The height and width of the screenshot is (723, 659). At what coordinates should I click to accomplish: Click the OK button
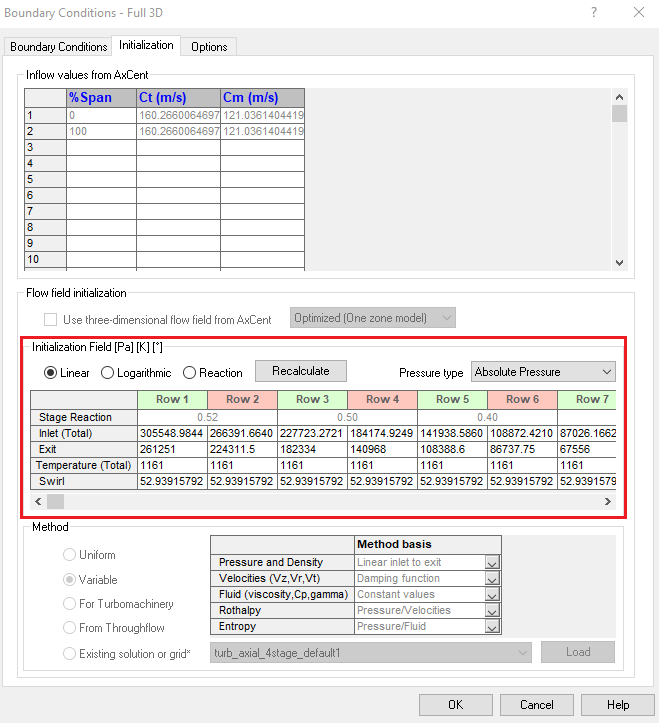(x=456, y=705)
